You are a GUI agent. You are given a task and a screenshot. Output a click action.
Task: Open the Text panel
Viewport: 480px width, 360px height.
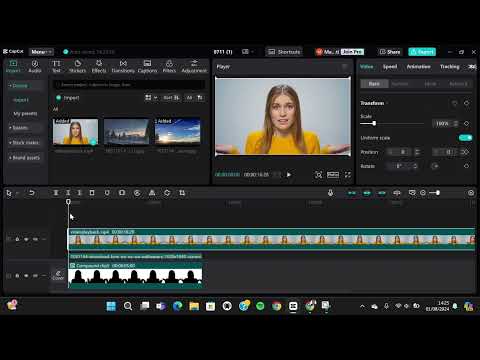[56, 66]
